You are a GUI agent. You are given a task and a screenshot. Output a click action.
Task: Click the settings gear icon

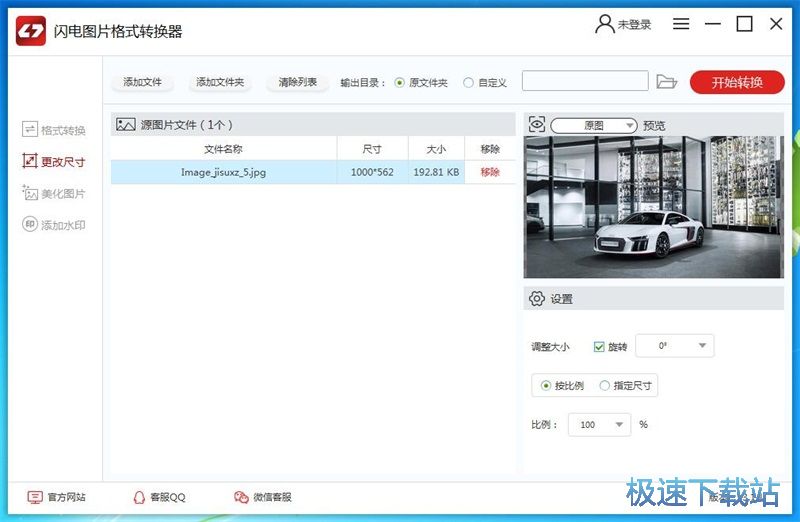click(537, 299)
